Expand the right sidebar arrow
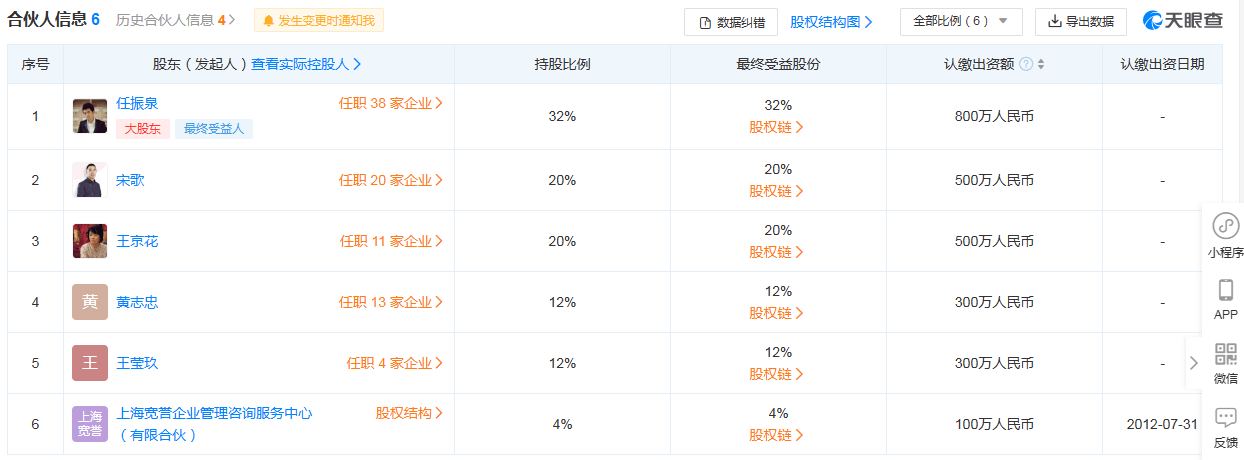The width and height of the screenshot is (1244, 460). coord(1193,363)
